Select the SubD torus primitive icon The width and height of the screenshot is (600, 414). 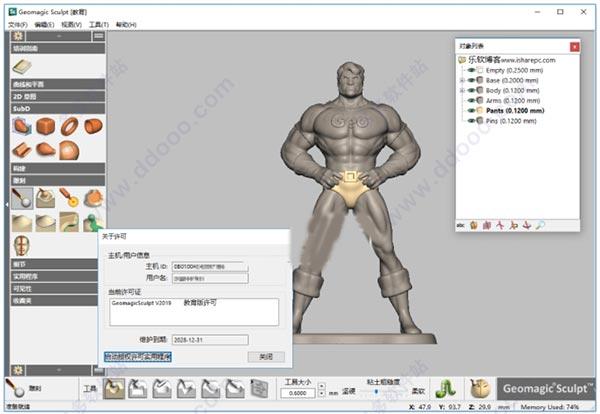click(x=70, y=127)
